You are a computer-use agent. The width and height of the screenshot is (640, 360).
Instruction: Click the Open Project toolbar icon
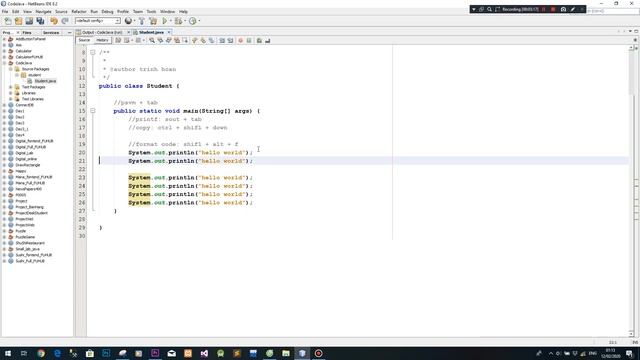point(29,21)
